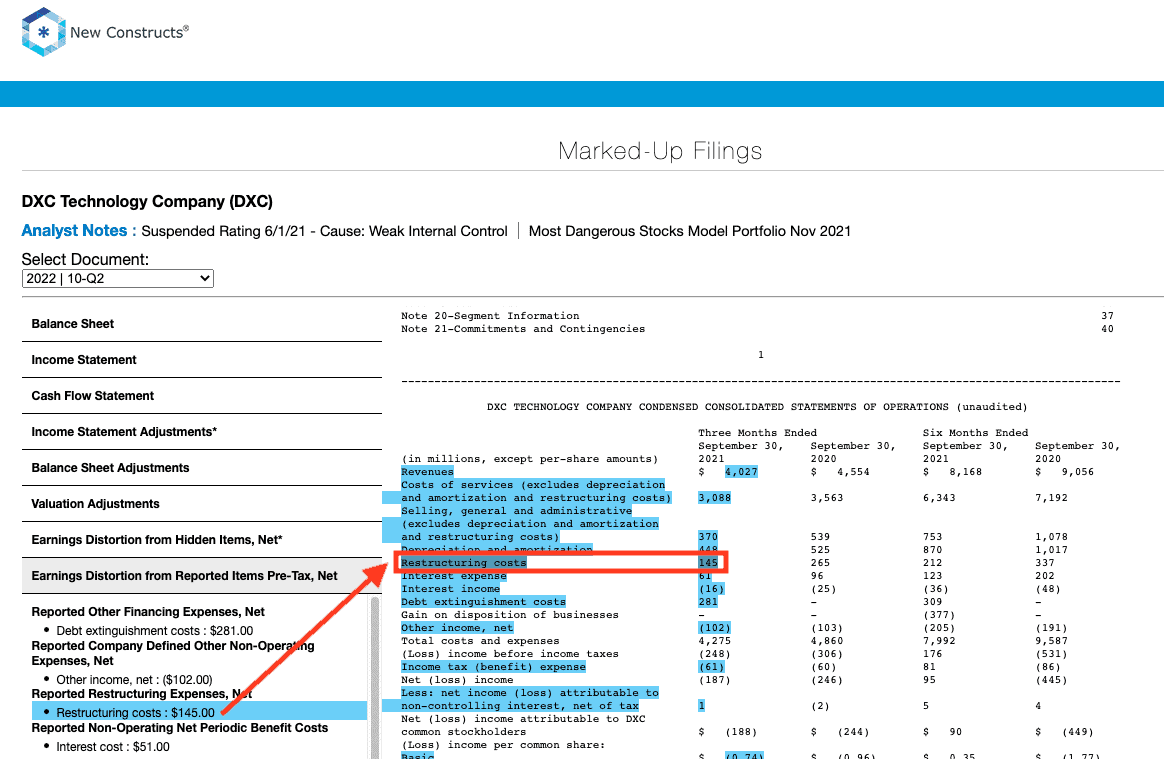Image resolution: width=1164 pixels, height=759 pixels.
Task: Select Interest cost $51.00 item
Action: 113,746
